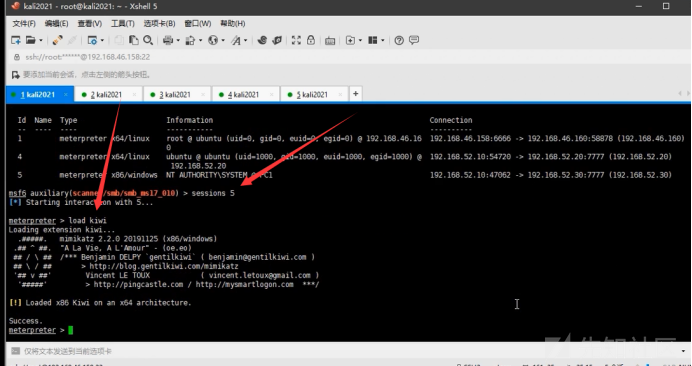Open the 帮助(H) menu
The width and height of the screenshot is (692, 366).
(x=233, y=23)
